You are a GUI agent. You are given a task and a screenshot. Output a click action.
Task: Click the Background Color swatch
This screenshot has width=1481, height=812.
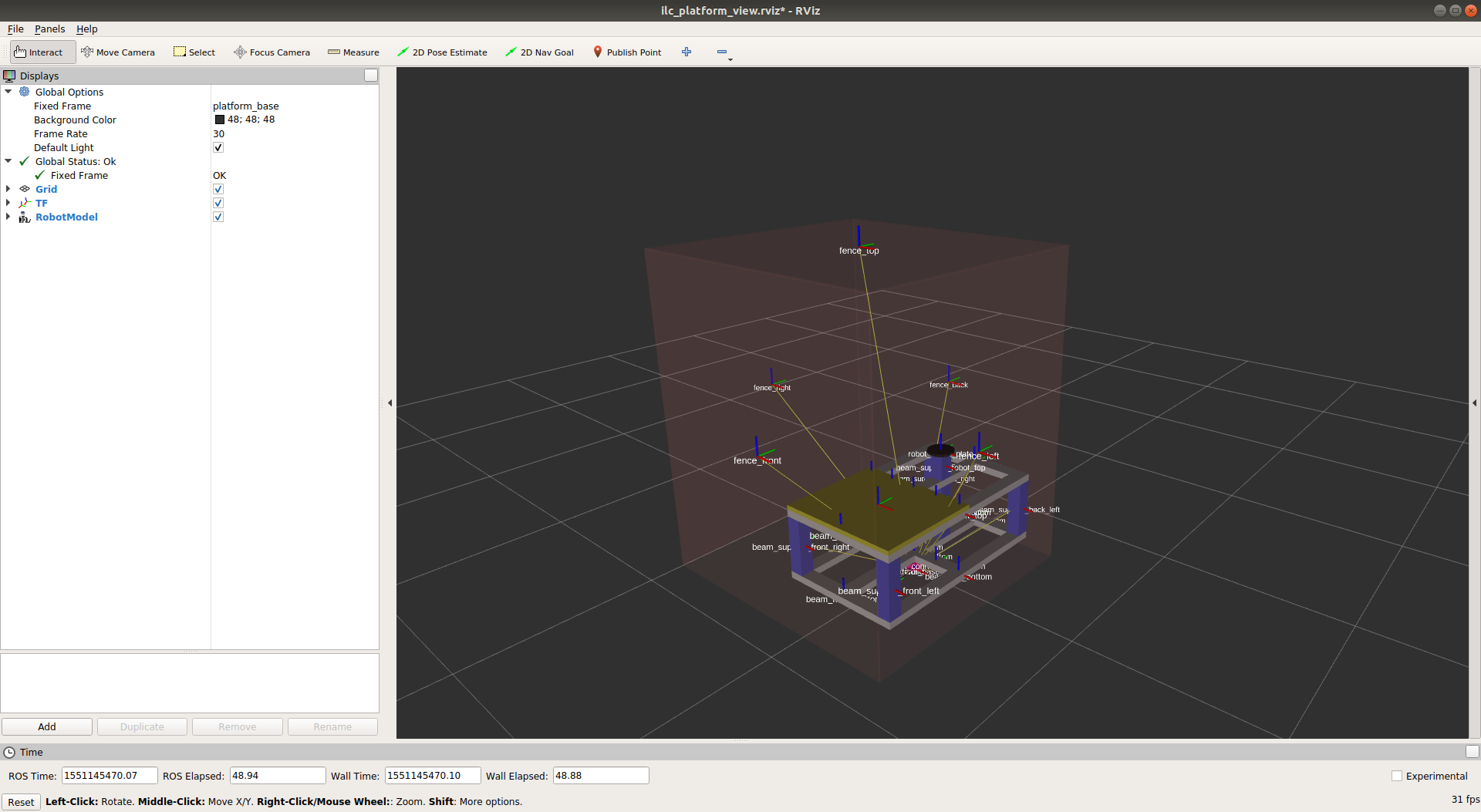click(220, 120)
